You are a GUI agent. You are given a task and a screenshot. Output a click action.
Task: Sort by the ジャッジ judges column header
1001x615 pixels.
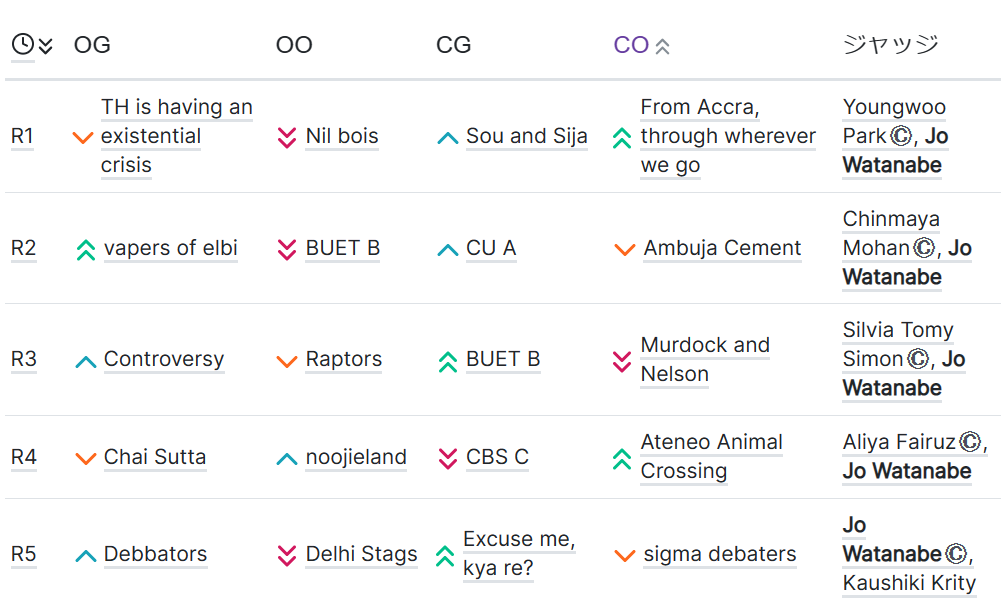(891, 45)
